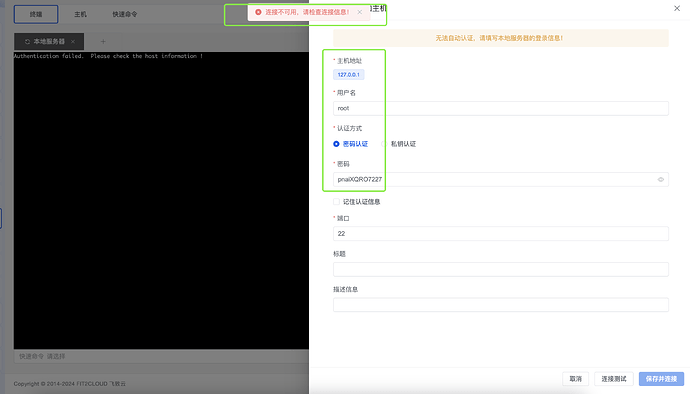
Task: Add a new terminal tab with the plus icon
Action: (103, 41)
